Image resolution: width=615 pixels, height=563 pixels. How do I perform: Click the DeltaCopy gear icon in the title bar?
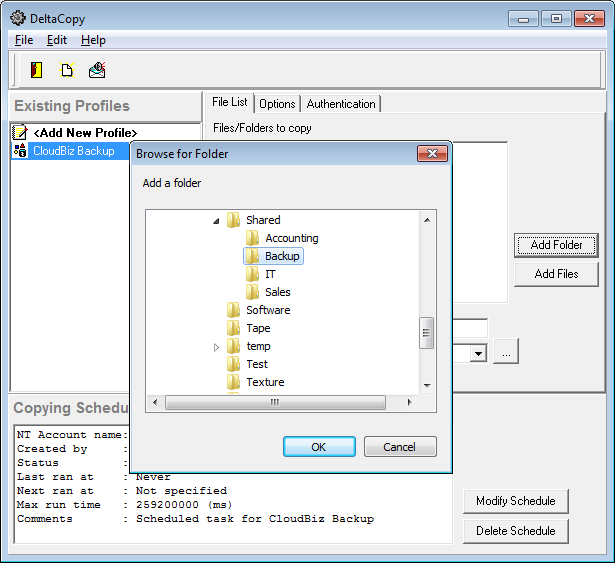(17, 17)
